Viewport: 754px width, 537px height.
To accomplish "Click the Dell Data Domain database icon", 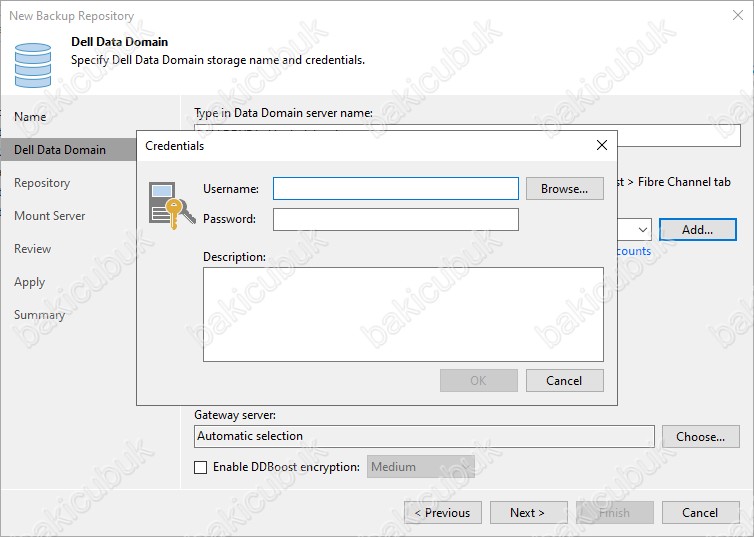I will point(33,65).
